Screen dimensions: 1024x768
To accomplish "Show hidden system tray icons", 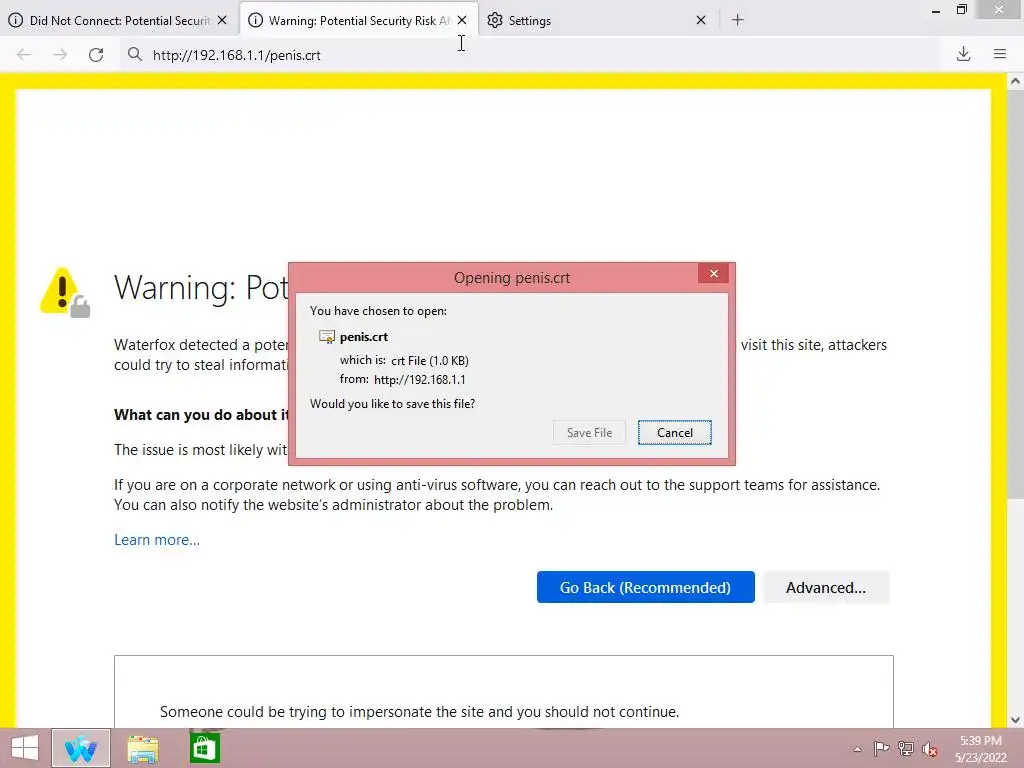I will pyautogui.click(x=857, y=749).
